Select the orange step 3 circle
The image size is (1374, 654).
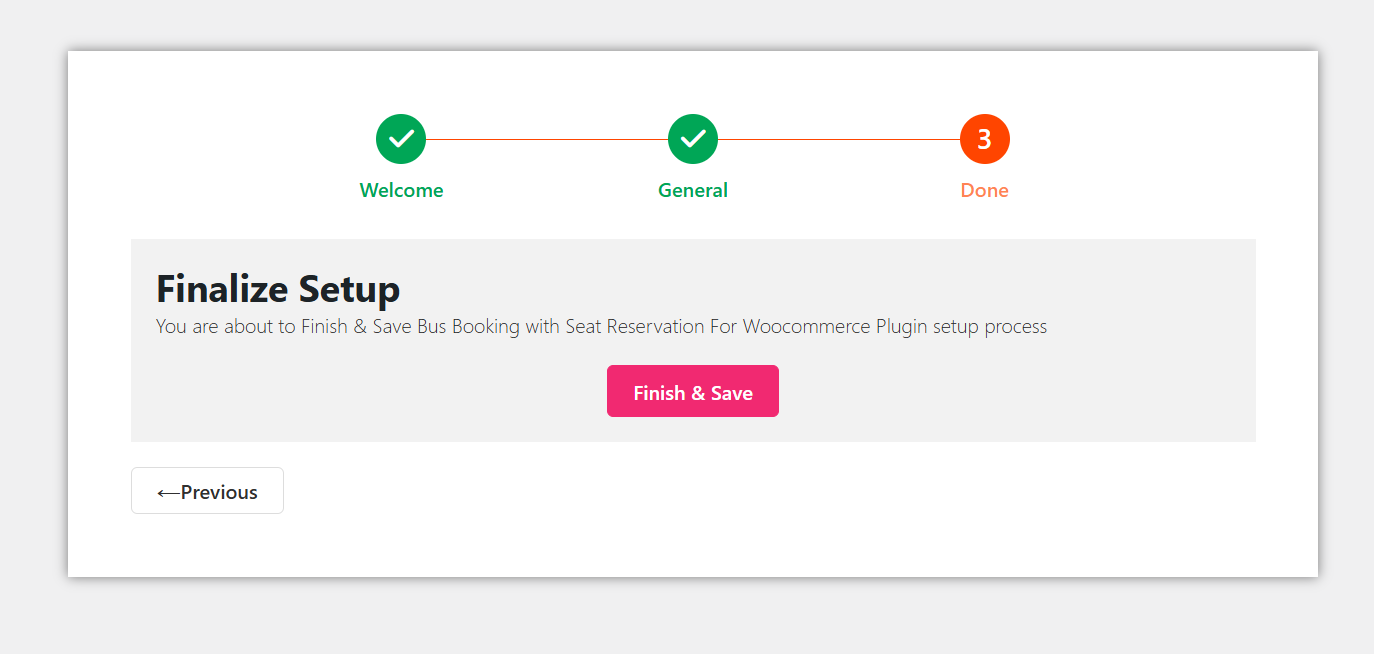985,139
